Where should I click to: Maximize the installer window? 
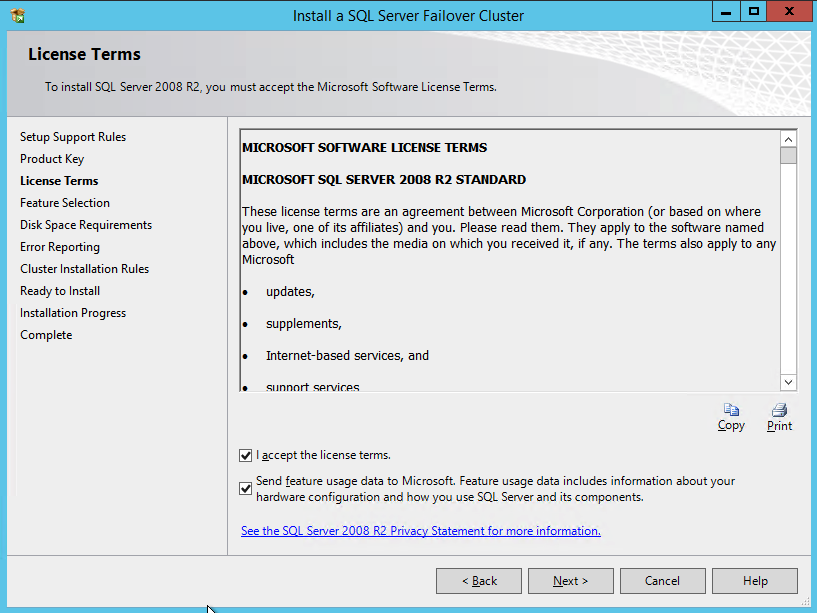753,12
